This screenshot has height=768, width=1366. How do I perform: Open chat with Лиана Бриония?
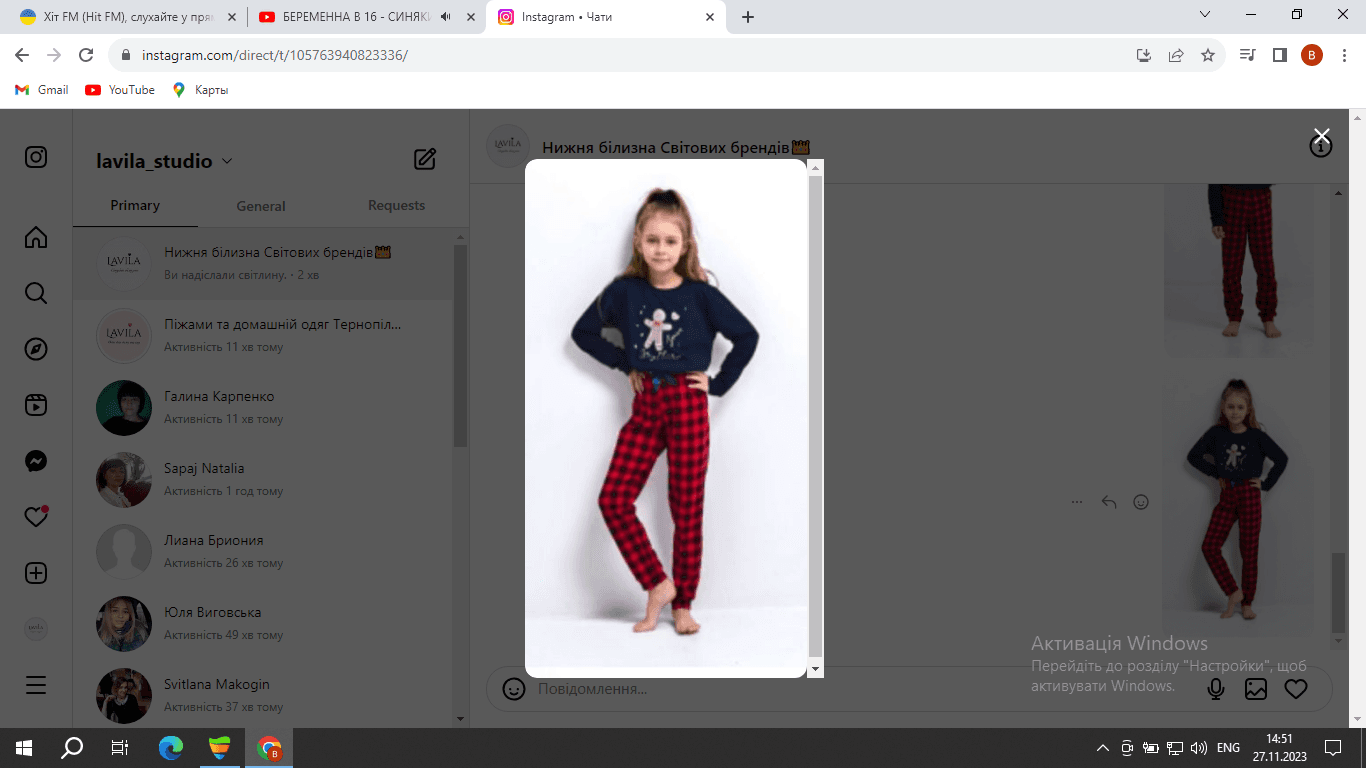pos(264,551)
